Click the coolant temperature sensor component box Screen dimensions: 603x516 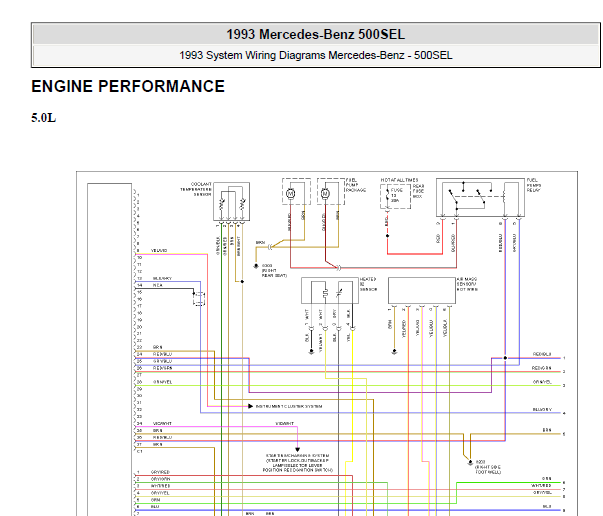pyautogui.click(x=232, y=201)
